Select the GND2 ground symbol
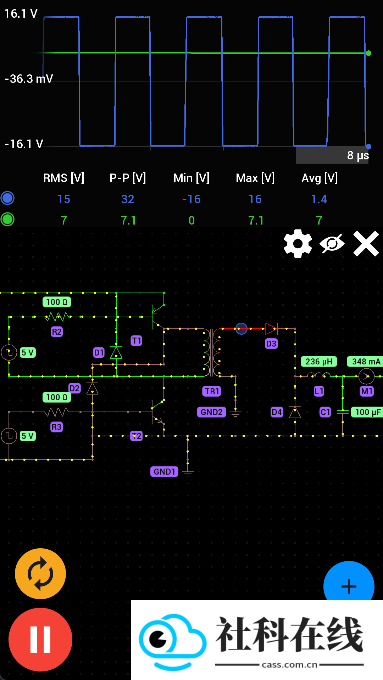The image size is (383, 680). coord(236,412)
